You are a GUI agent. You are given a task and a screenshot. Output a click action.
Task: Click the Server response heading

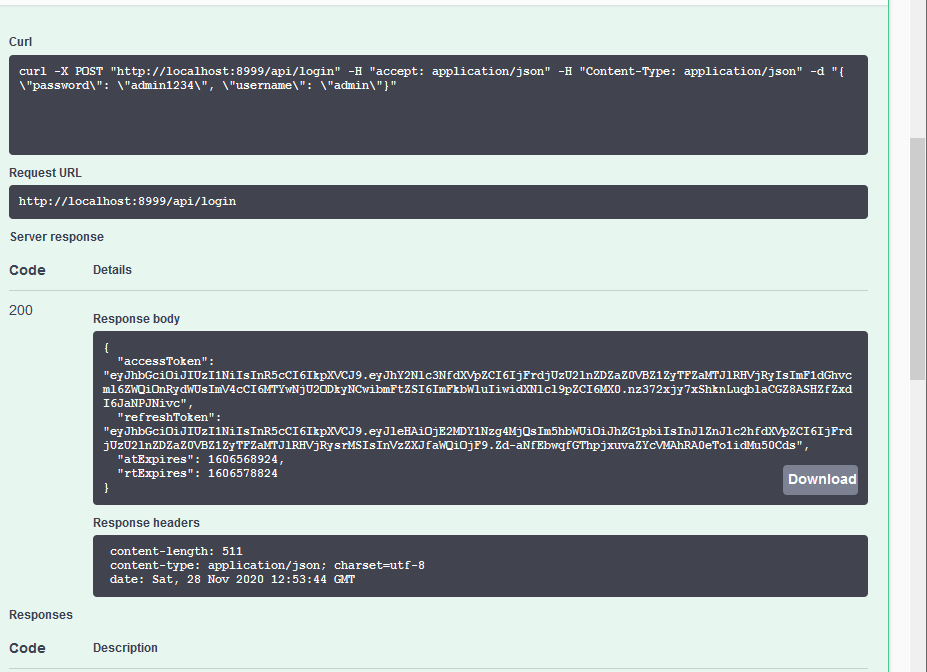pos(57,237)
